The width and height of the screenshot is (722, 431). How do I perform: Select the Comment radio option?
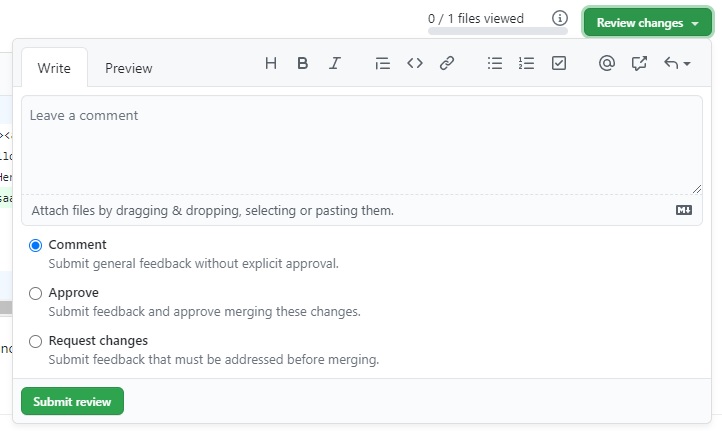(x=36, y=245)
